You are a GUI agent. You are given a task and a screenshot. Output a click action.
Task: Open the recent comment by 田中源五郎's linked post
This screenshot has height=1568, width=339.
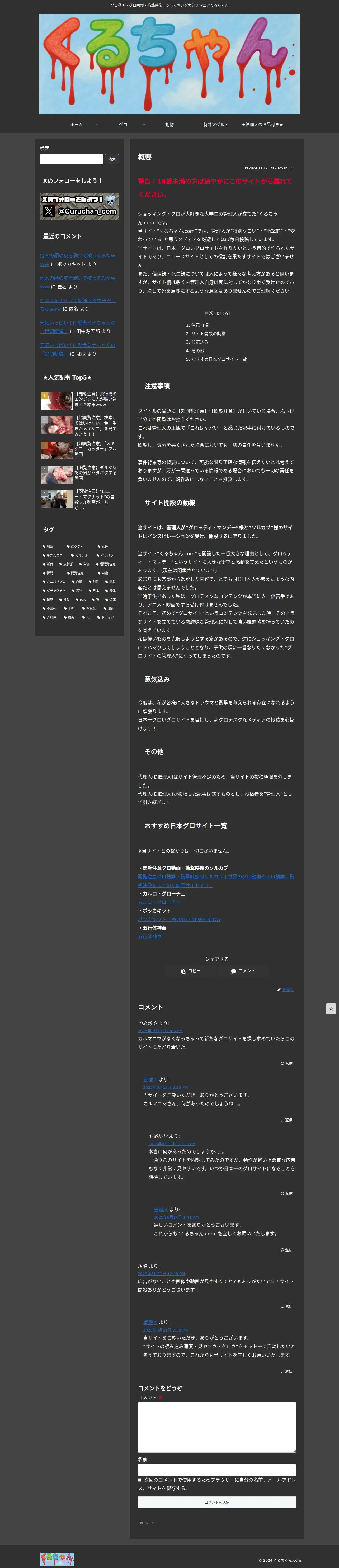[x=77, y=327]
